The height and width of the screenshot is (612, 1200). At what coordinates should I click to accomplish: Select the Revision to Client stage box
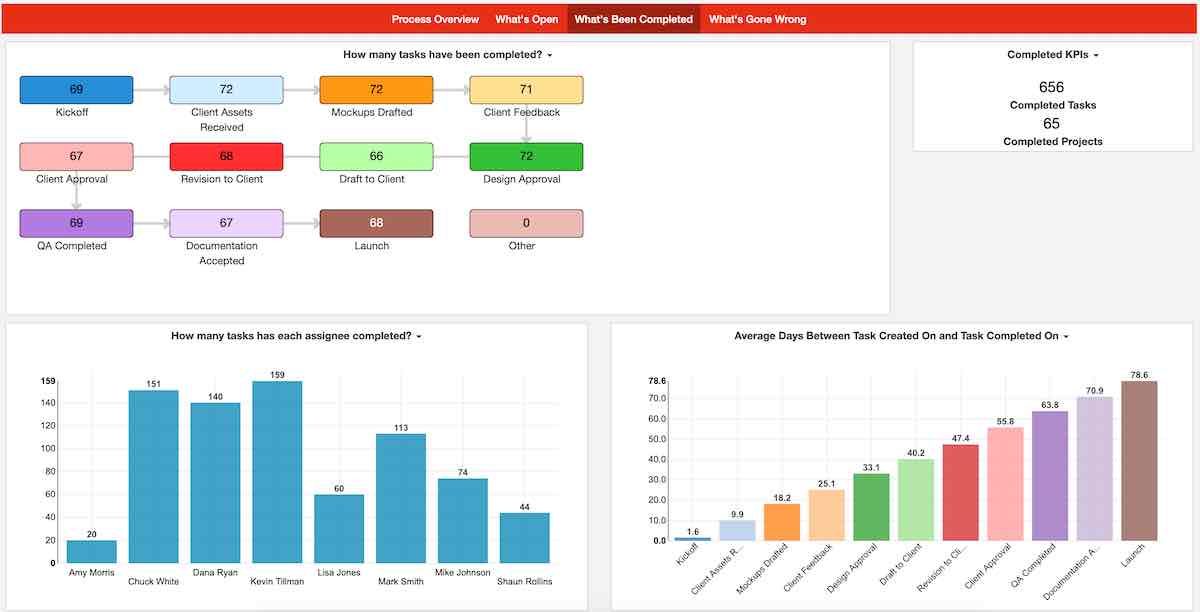225,156
